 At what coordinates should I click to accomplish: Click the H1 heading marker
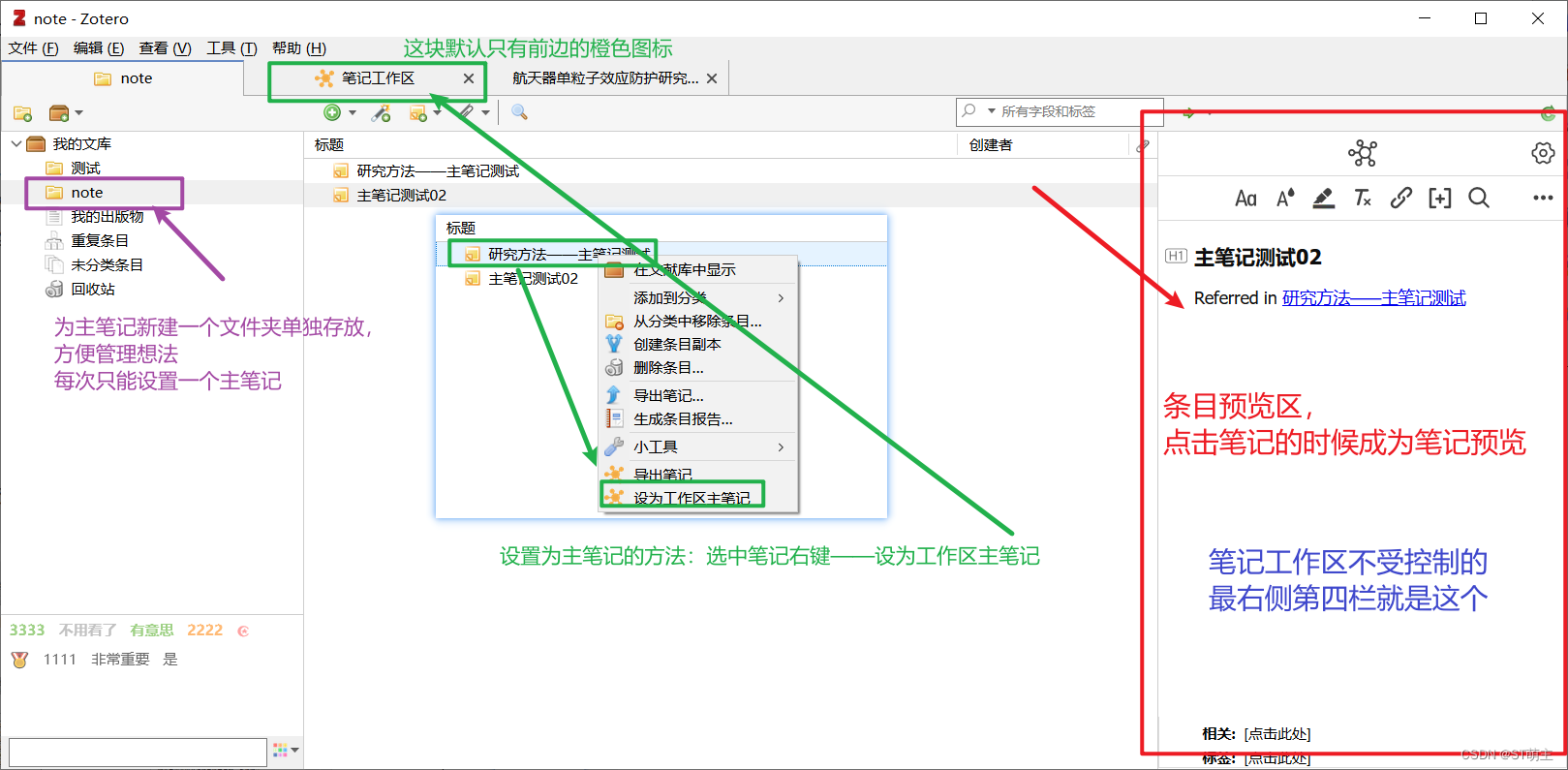pyautogui.click(x=1176, y=257)
